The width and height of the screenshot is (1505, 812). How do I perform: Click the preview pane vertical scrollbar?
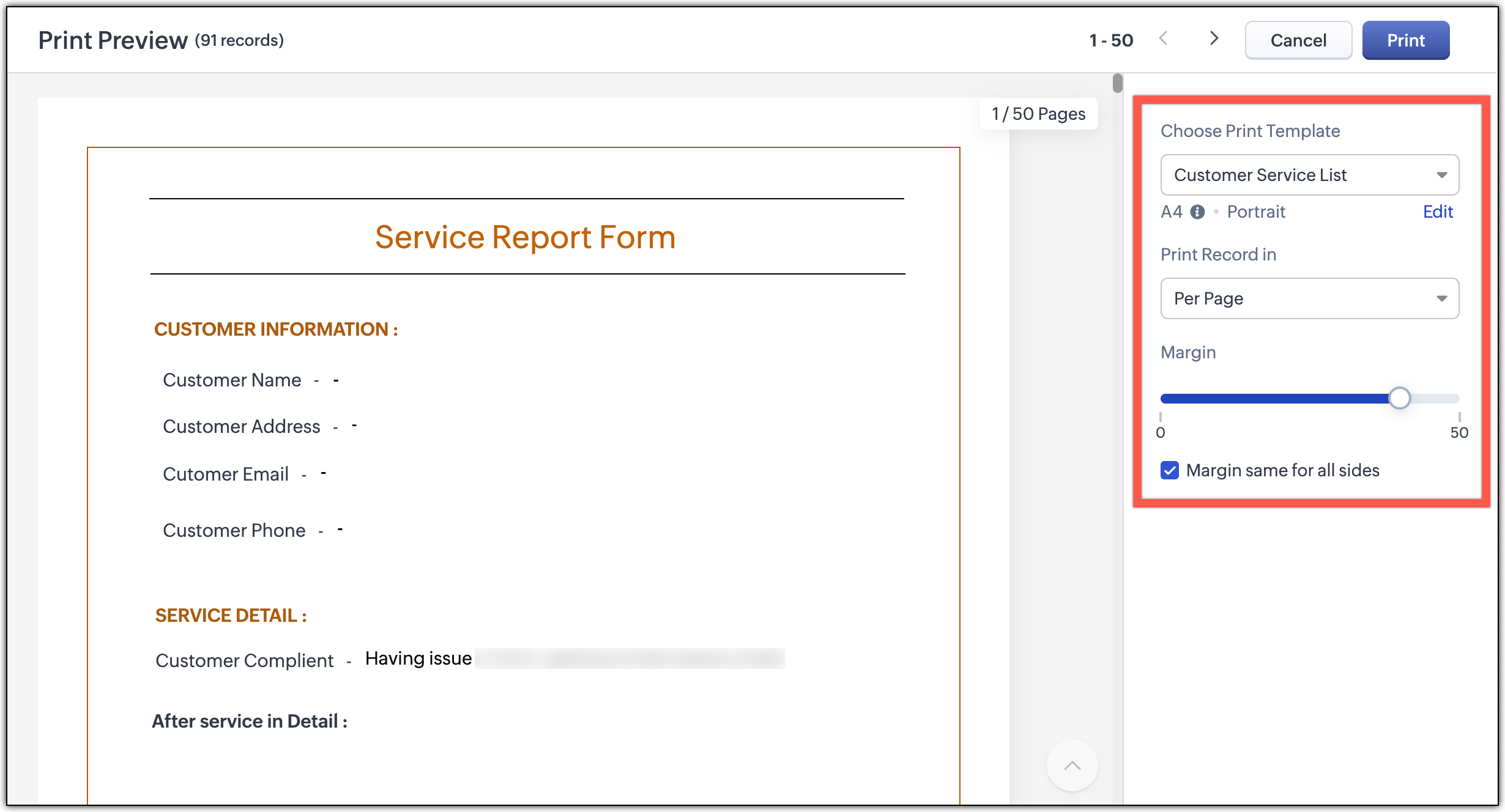(1118, 83)
